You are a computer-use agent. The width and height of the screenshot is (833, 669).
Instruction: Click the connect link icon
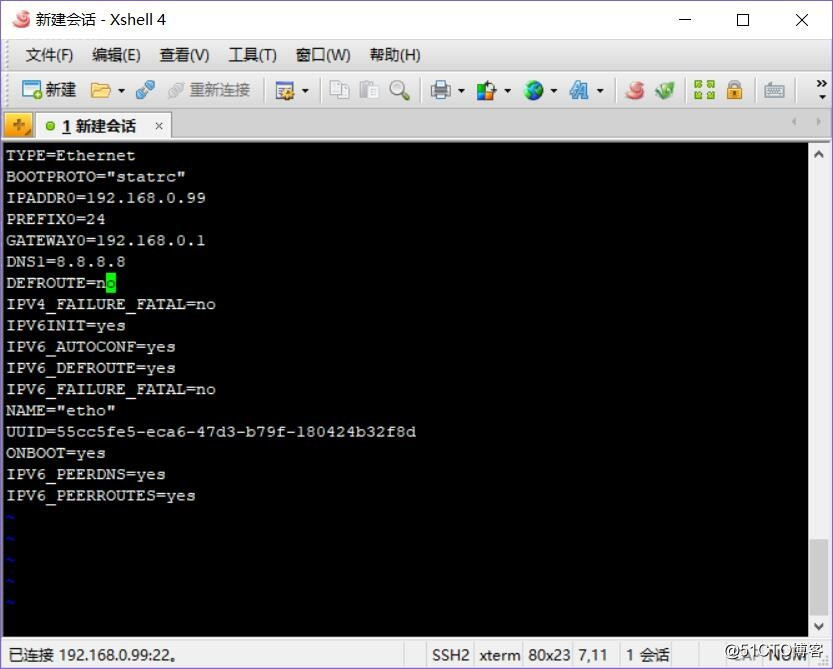[x=145, y=90]
